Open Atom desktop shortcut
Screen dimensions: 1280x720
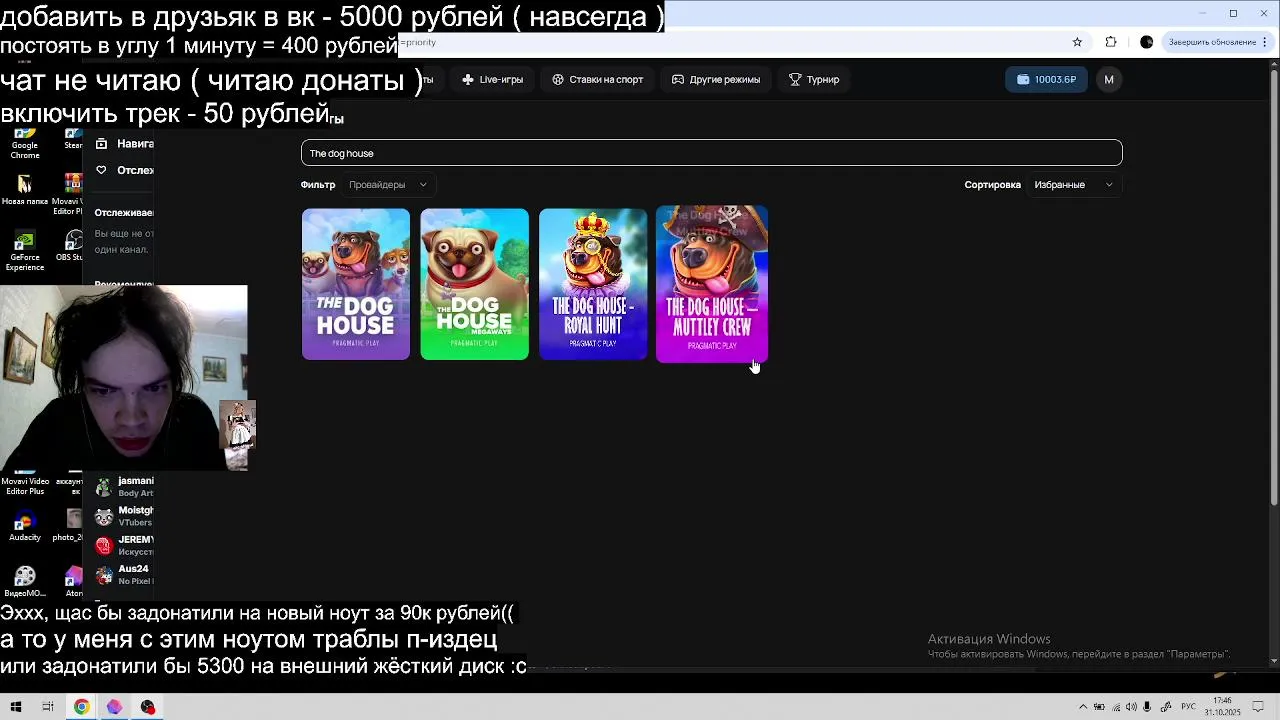click(x=73, y=582)
